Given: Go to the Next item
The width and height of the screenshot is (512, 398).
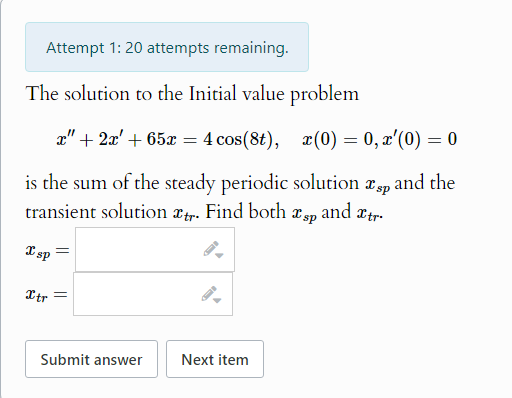Looking at the screenshot, I should pos(215,359).
